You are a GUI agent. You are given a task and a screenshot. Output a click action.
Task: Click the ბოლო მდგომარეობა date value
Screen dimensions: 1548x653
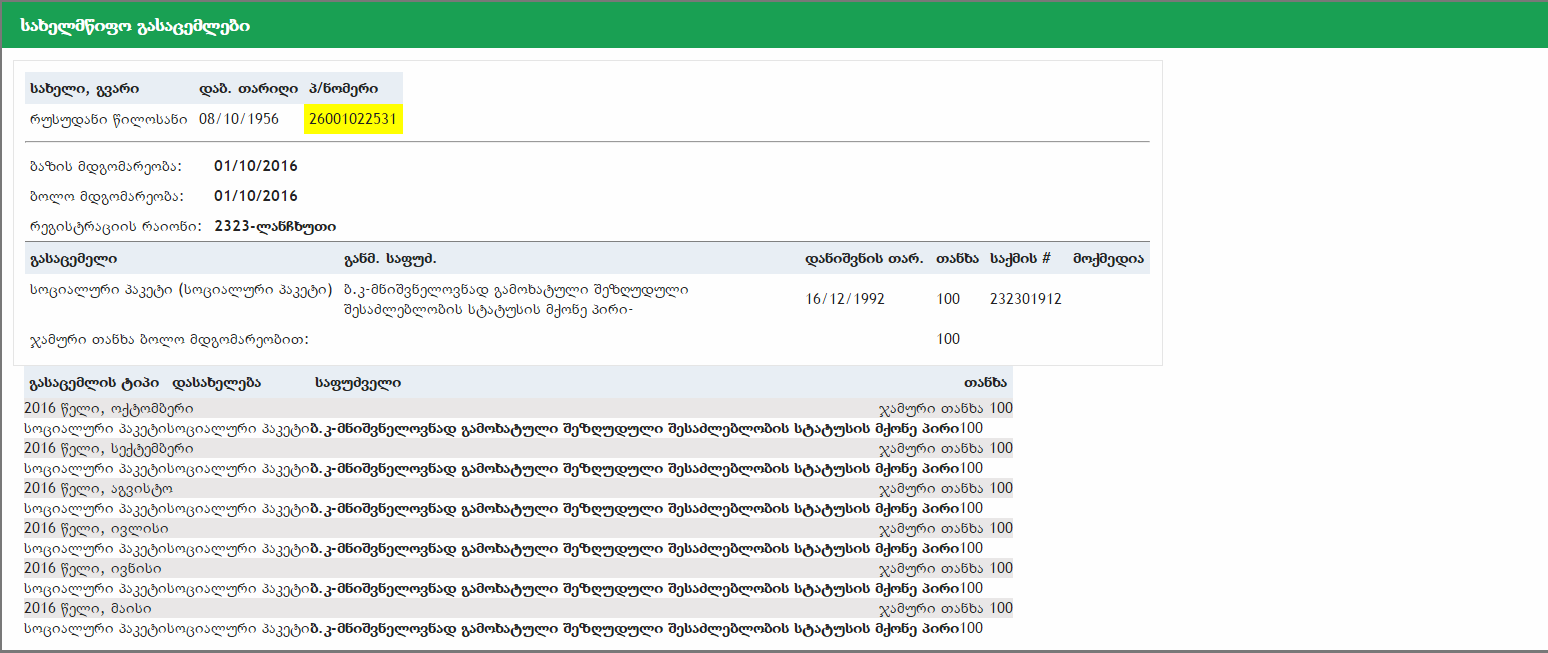coord(256,196)
